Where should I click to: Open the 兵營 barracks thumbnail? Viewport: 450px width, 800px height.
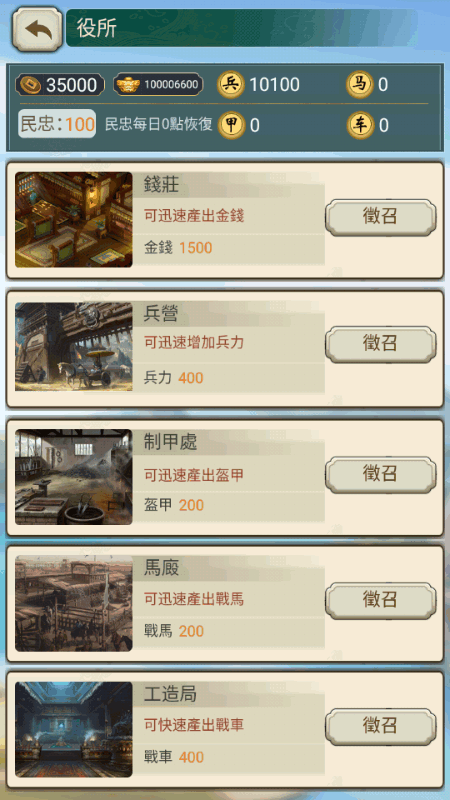(x=73, y=347)
